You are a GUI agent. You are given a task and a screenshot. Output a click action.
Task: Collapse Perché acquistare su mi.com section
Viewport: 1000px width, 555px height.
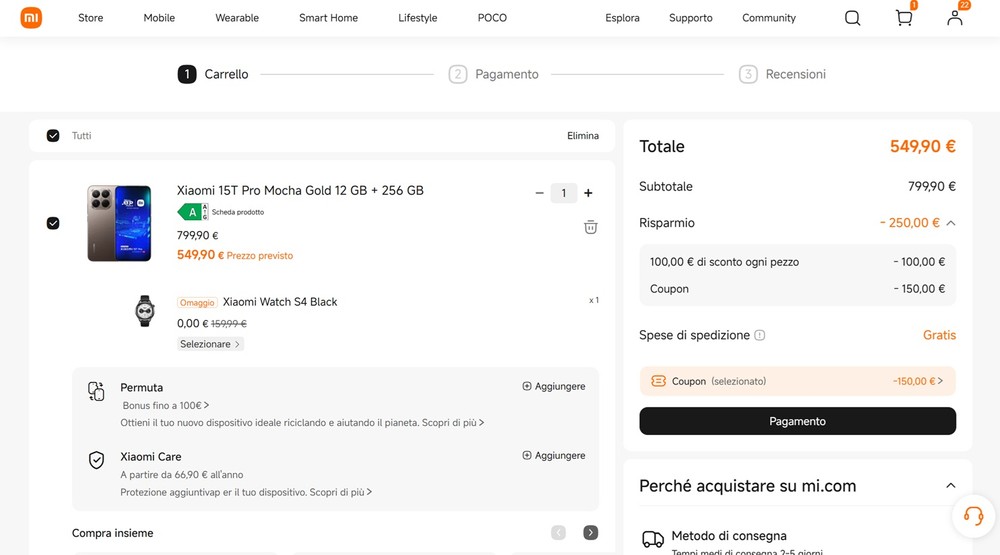(950, 486)
